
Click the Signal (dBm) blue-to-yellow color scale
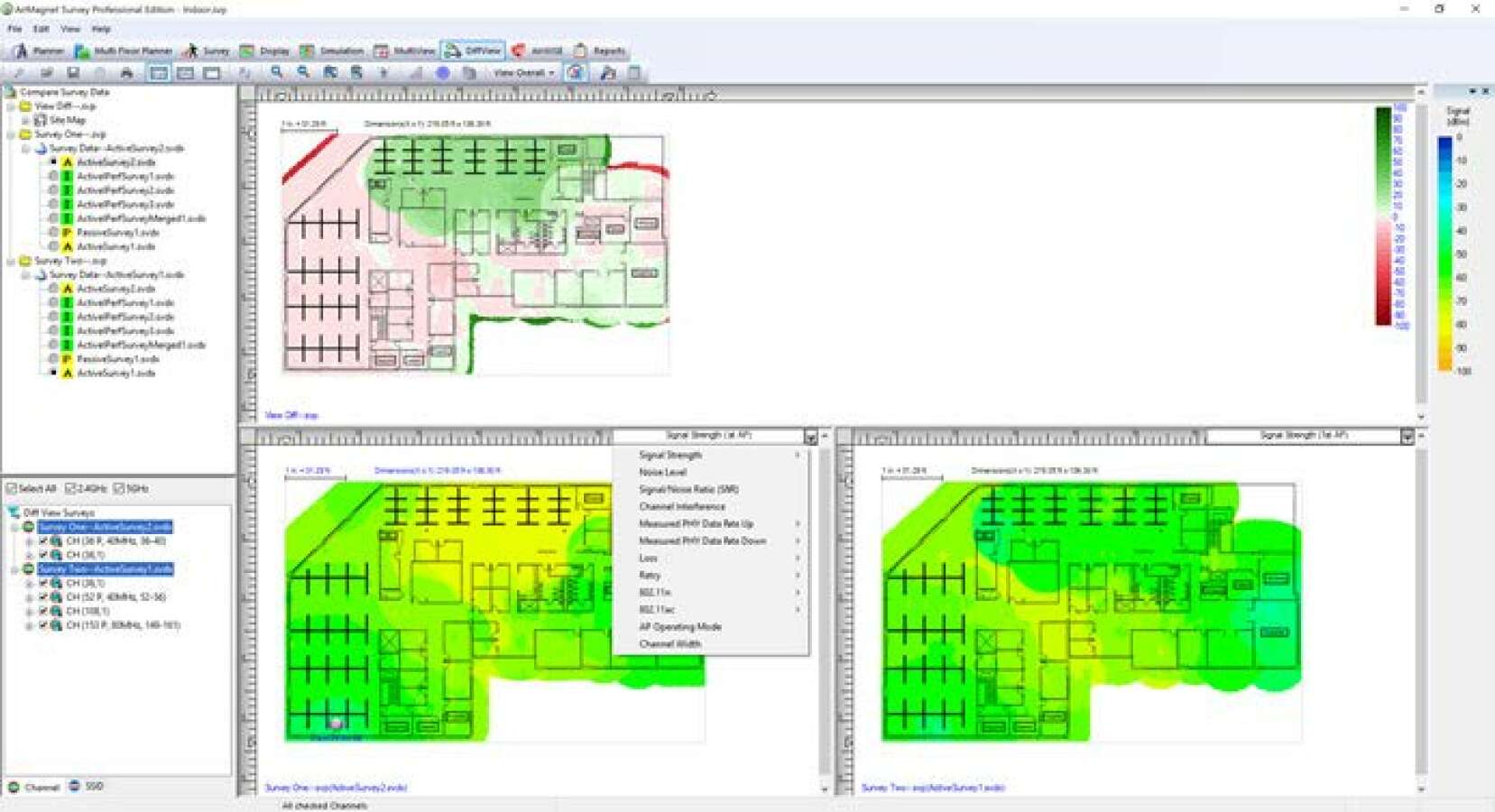(1445, 254)
